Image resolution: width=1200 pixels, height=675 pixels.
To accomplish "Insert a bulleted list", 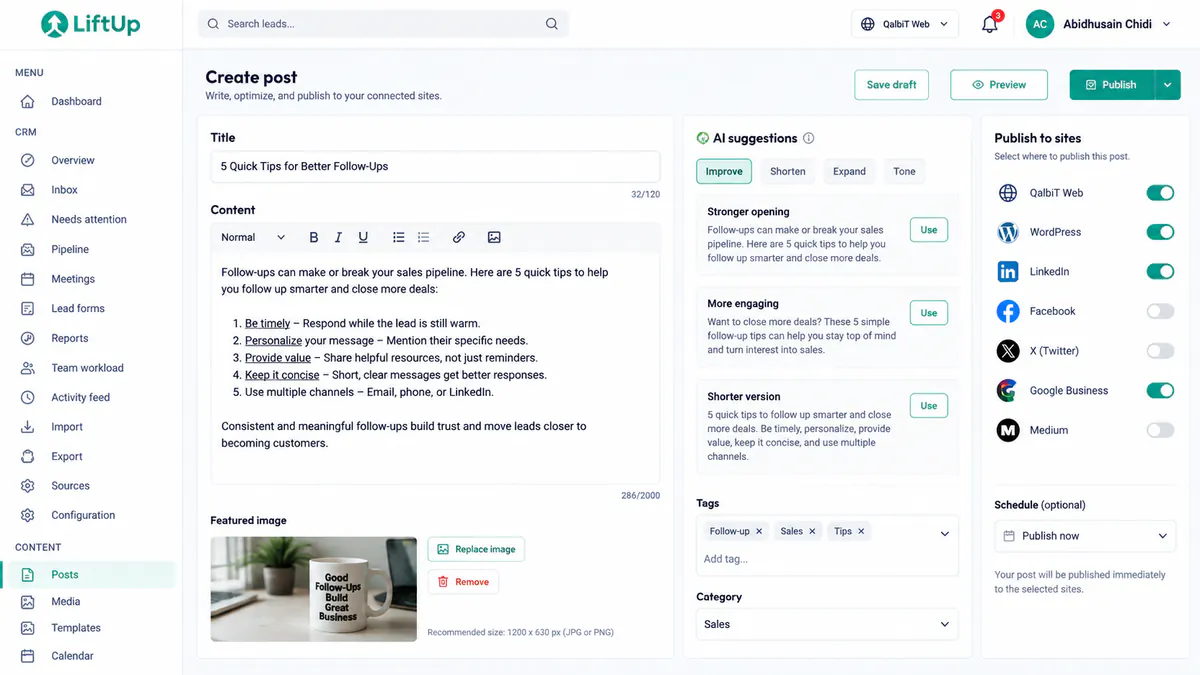I will pyautogui.click(x=399, y=237).
